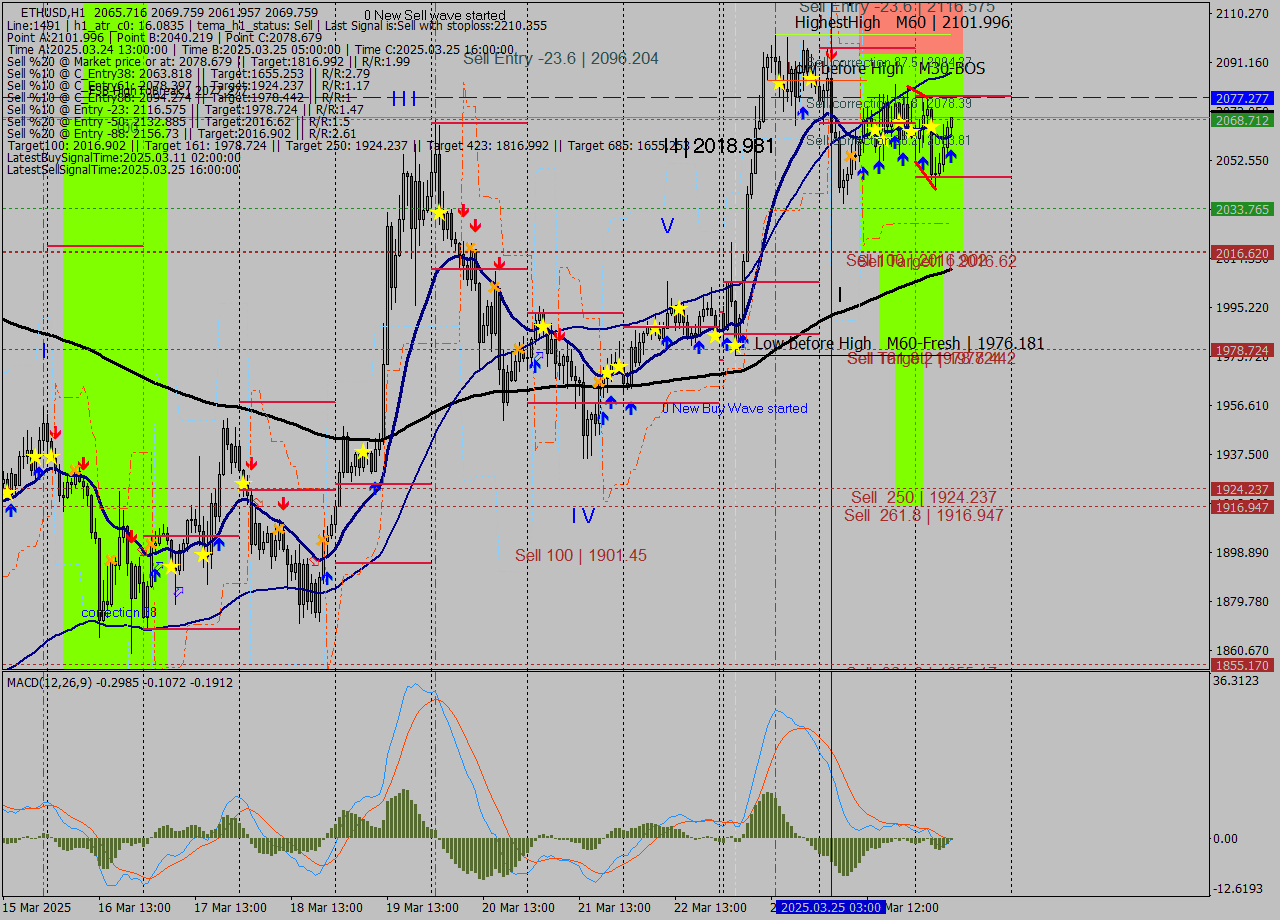Click the orange X marker near the 18 Mar candles
The height and width of the screenshot is (920, 1280).
(322, 540)
